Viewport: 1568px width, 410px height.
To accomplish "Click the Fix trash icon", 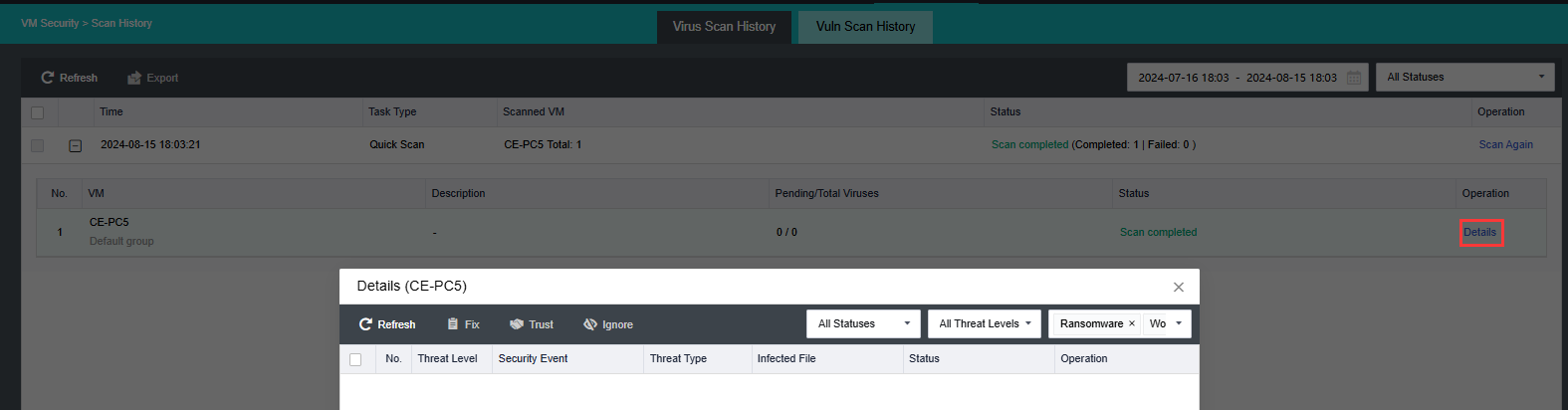I will tap(453, 324).
